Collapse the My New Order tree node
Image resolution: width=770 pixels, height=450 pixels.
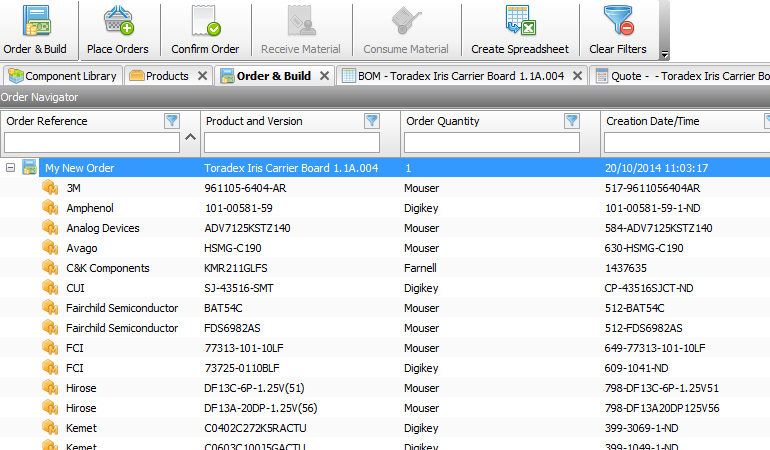click(10, 168)
